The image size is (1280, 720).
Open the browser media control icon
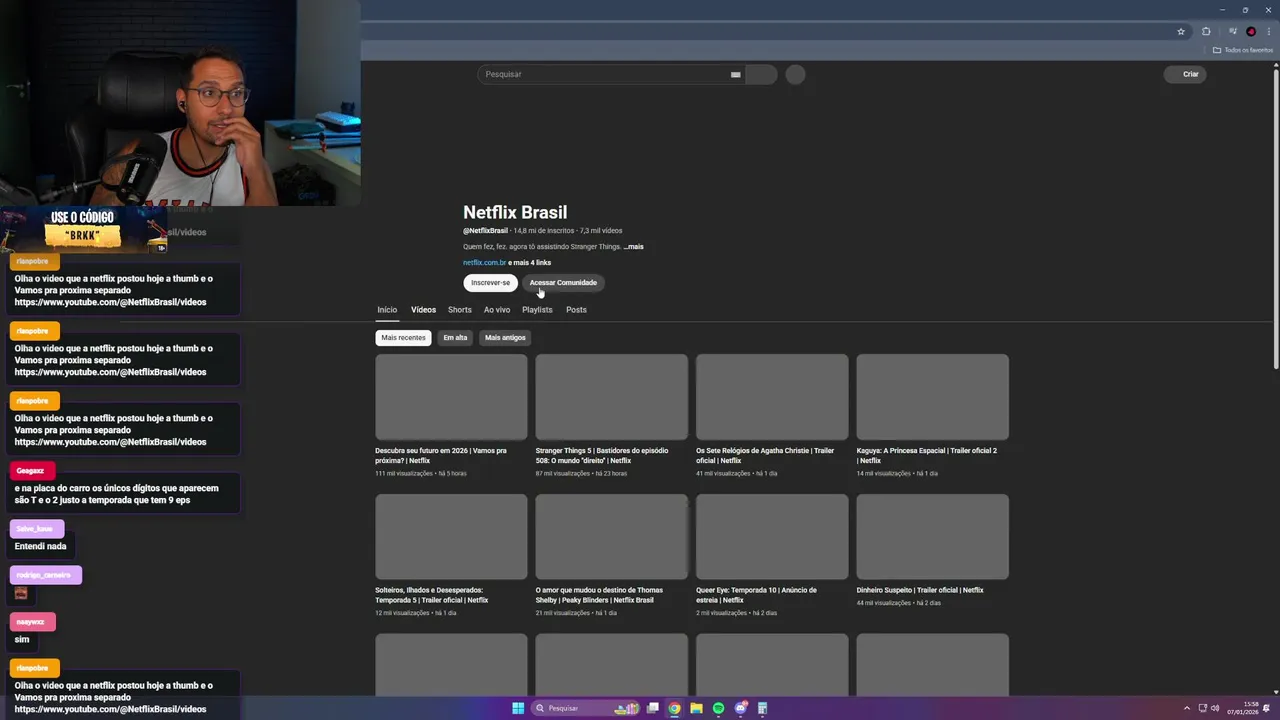pos(1232,31)
